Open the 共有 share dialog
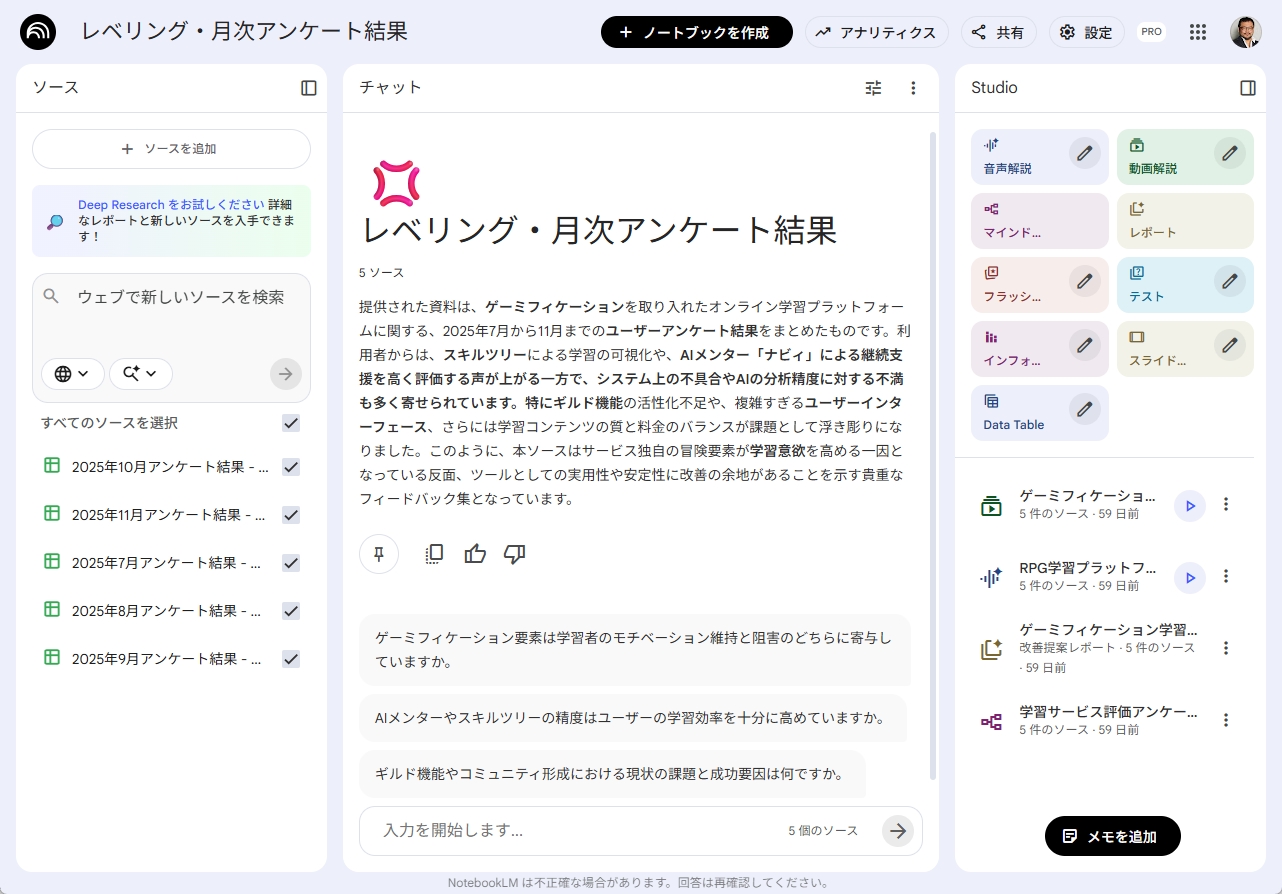Image resolution: width=1282 pixels, height=894 pixels. pyautogui.click(x=999, y=32)
